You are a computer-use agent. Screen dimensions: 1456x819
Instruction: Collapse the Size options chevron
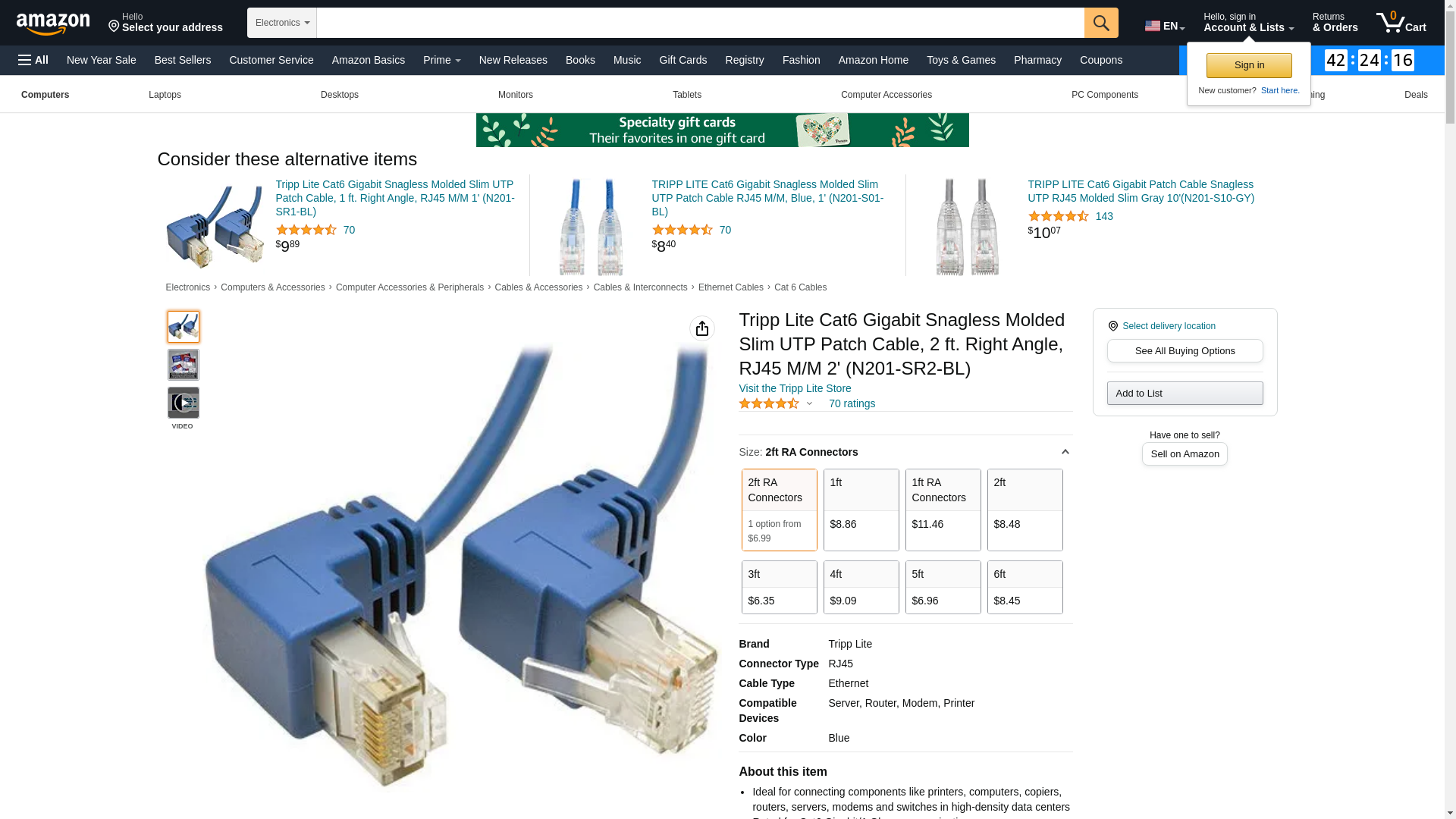click(1065, 452)
